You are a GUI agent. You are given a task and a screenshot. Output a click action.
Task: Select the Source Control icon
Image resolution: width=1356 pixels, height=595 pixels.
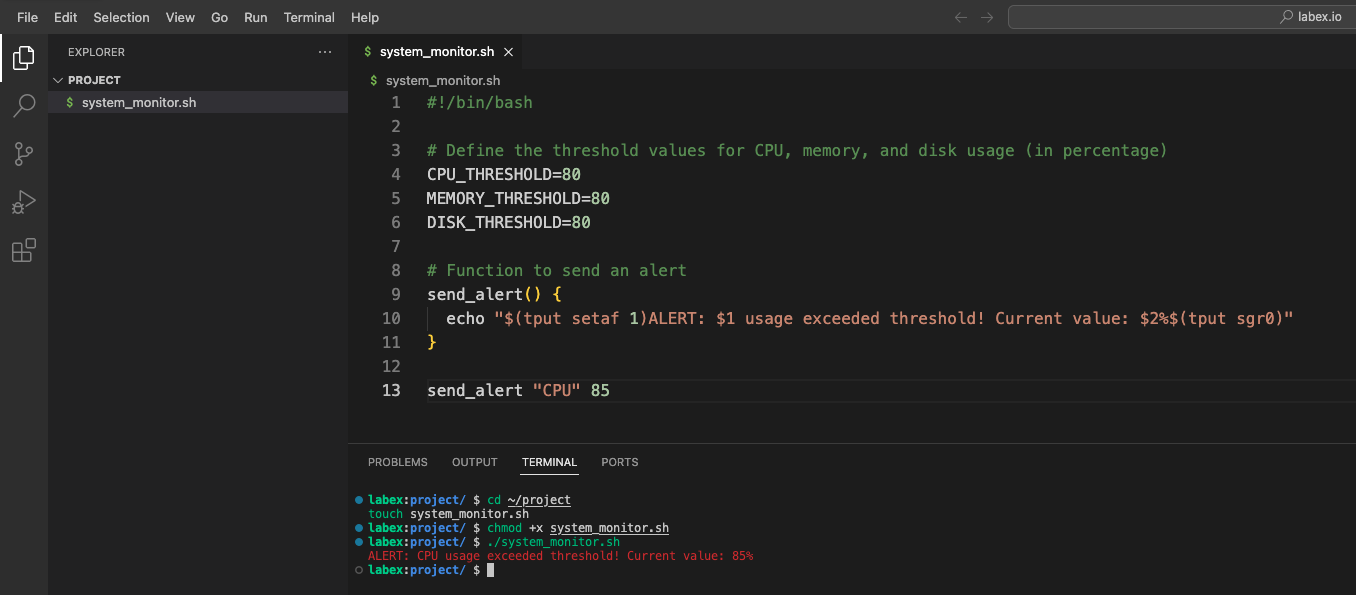coord(22,153)
